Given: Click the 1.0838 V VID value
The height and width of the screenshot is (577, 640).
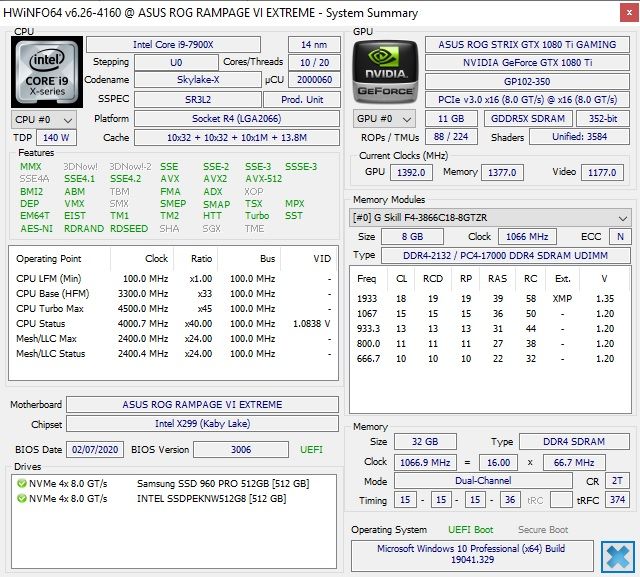Looking at the screenshot, I should (x=311, y=324).
